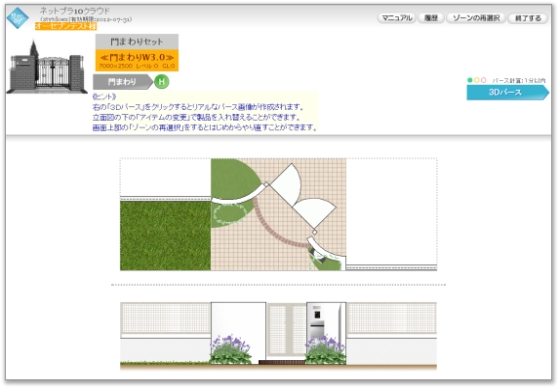Viewport: 559px width, 388px height.
Task: Open the マニュアル manual button
Action: point(397,18)
